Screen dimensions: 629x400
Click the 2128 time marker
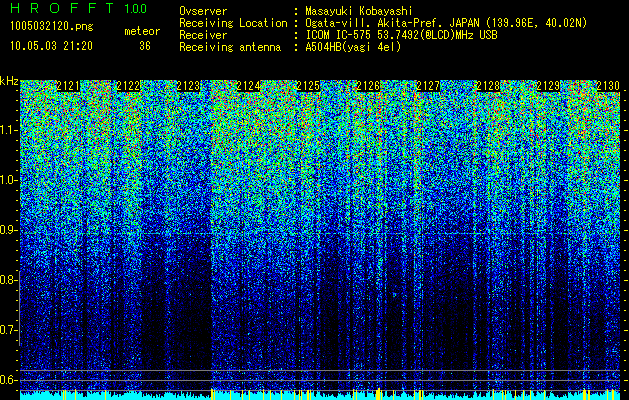[488, 86]
